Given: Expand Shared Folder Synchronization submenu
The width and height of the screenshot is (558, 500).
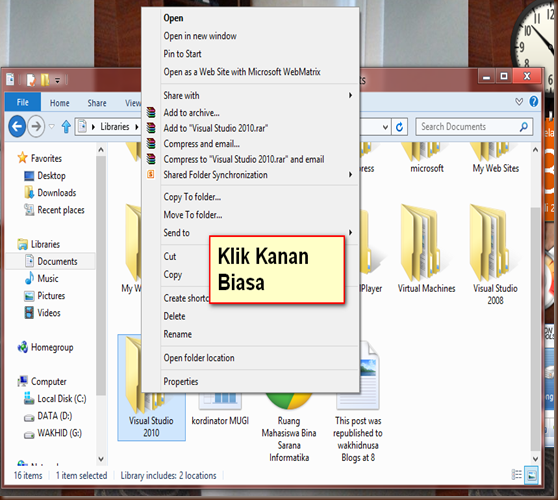Looking at the screenshot, I should point(350,174).
